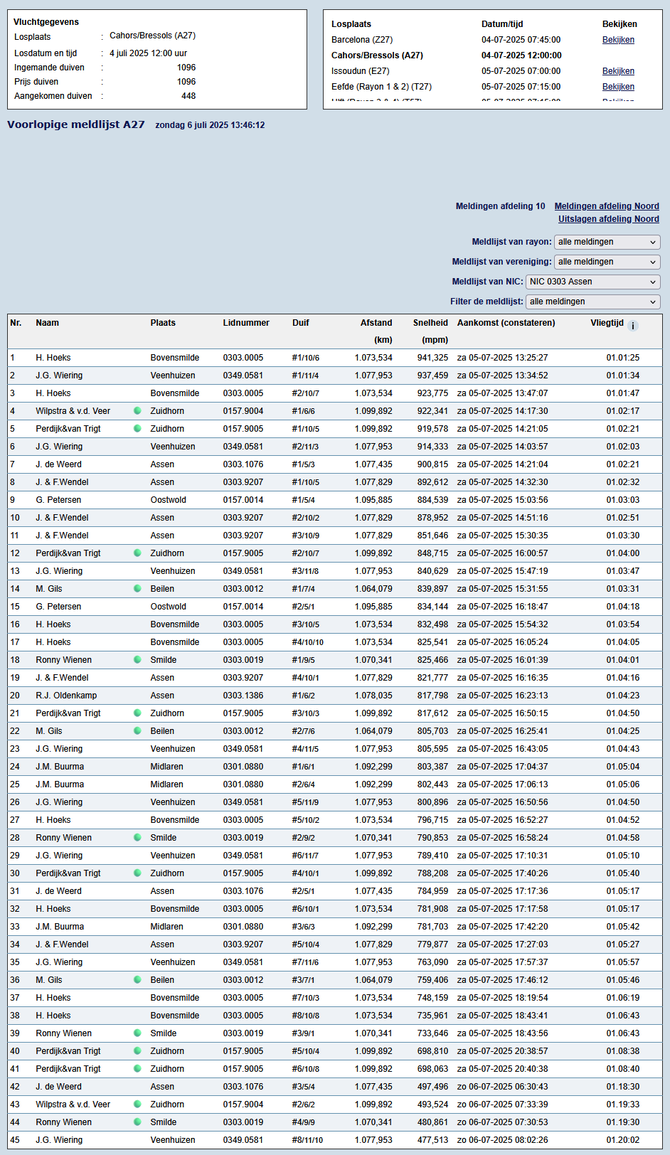This screenshot has width=670, height=1155.
Task: Open the Meldlijst van vereniging dropdown
Action: (607, 262)
